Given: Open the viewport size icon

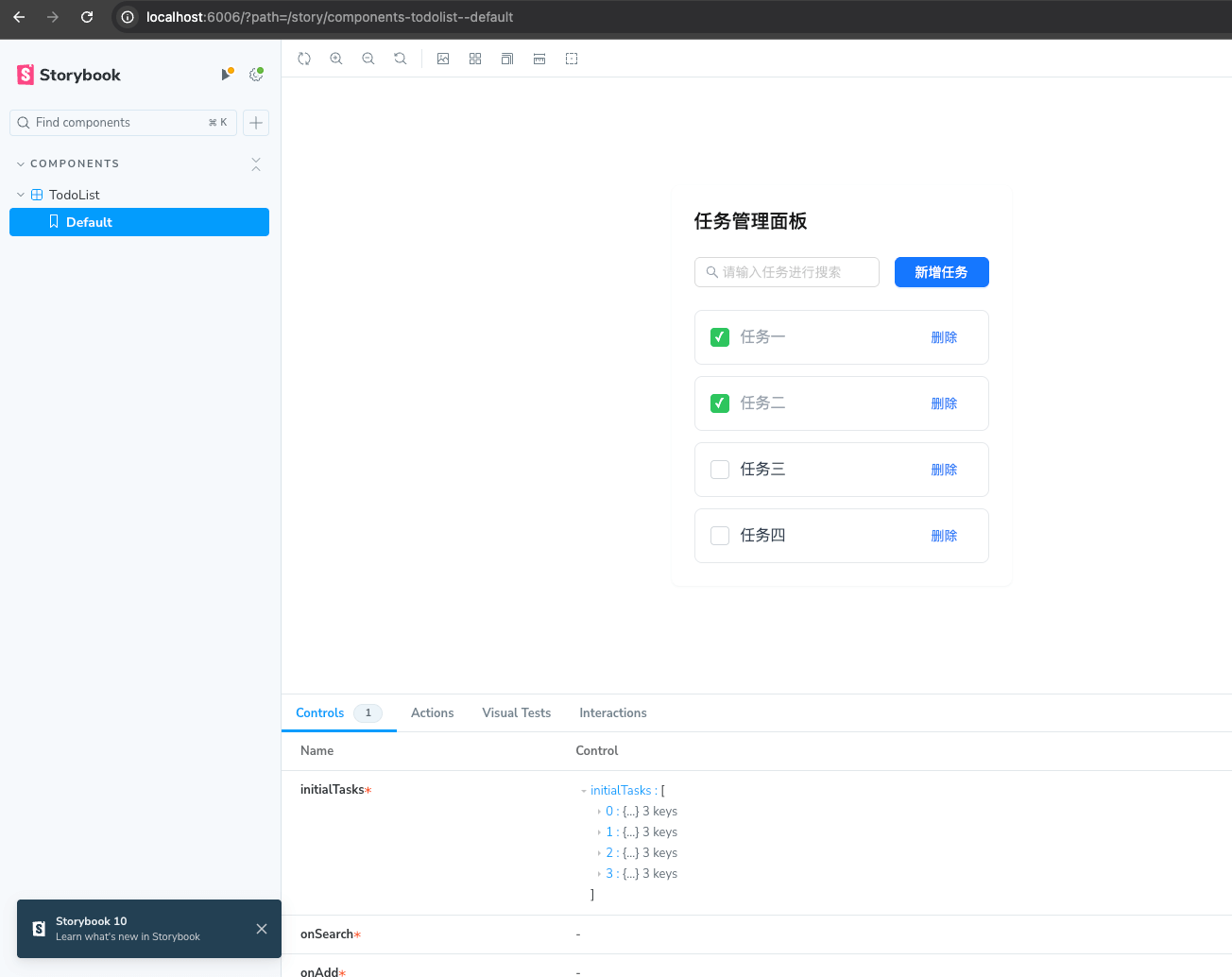Looking at the screenshot, I should (507, 59).
